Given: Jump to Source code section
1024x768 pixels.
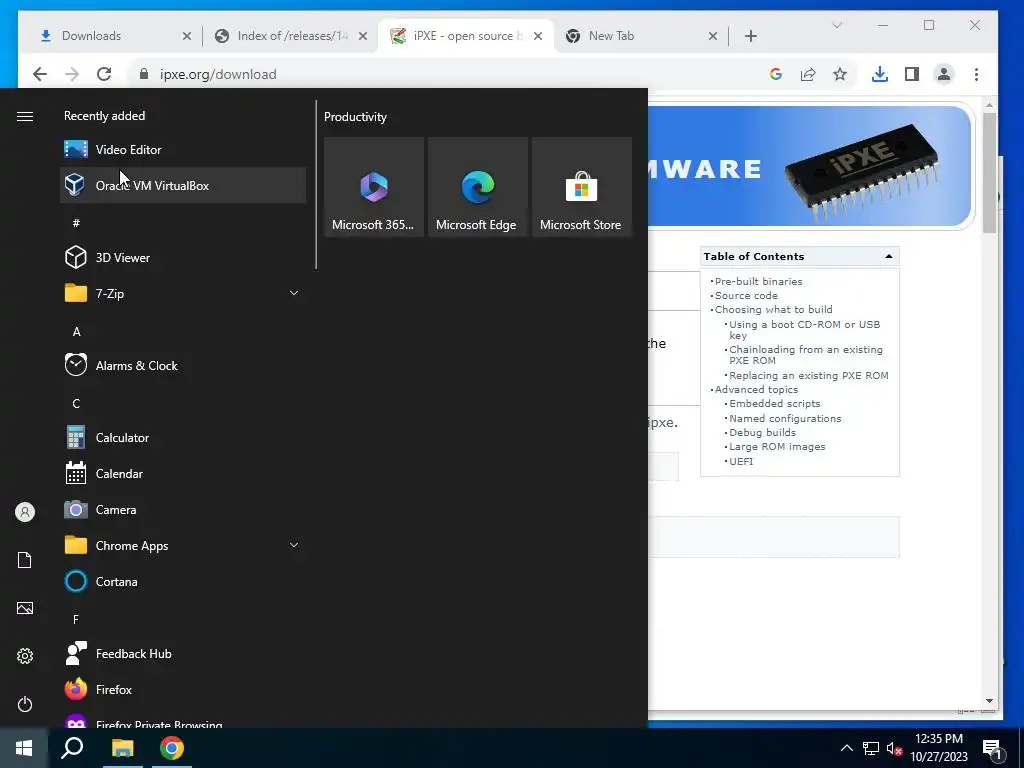Looking at the screenshot, I should point(746,295).
